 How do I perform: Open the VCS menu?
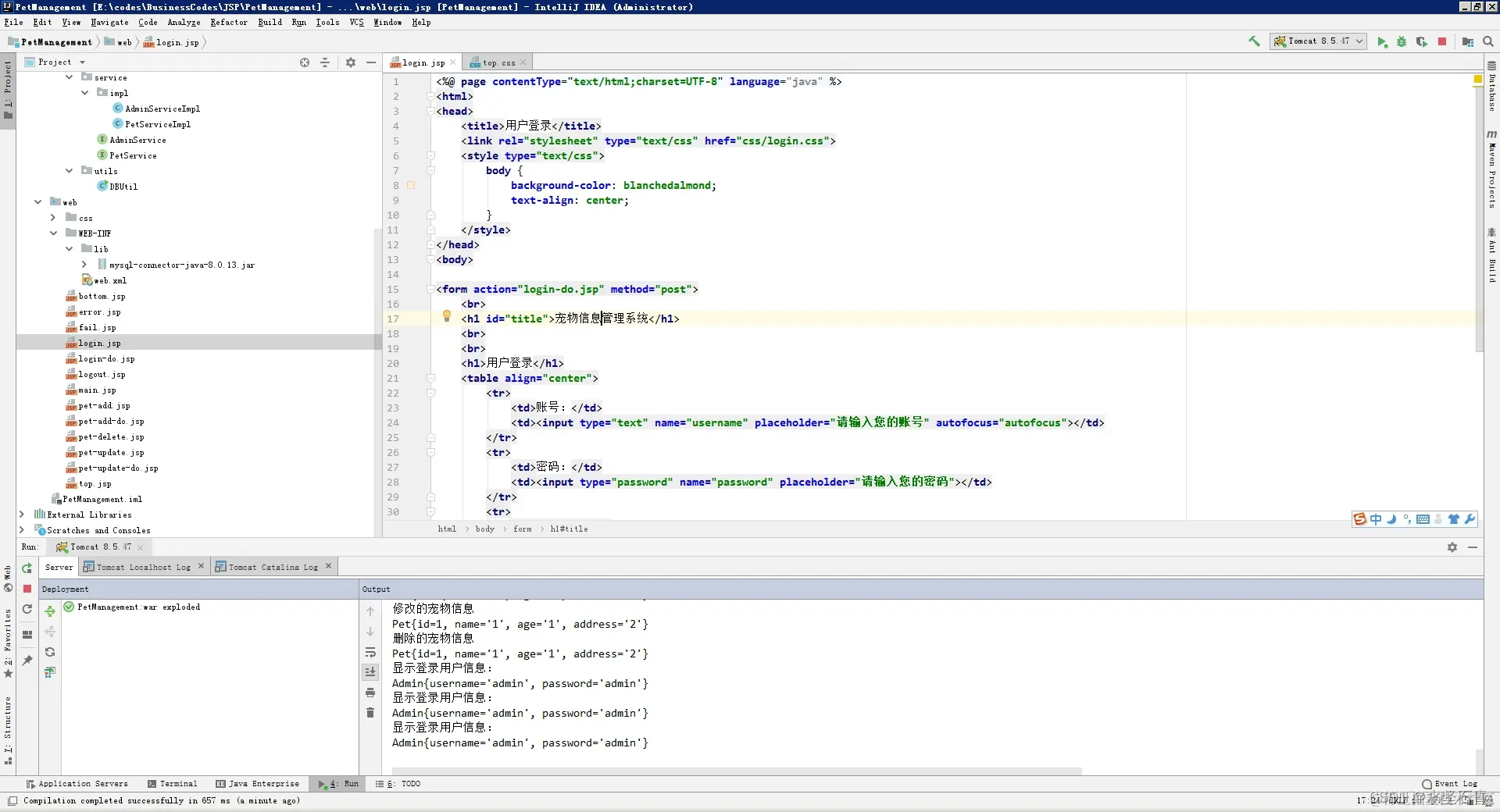(357, 23)
